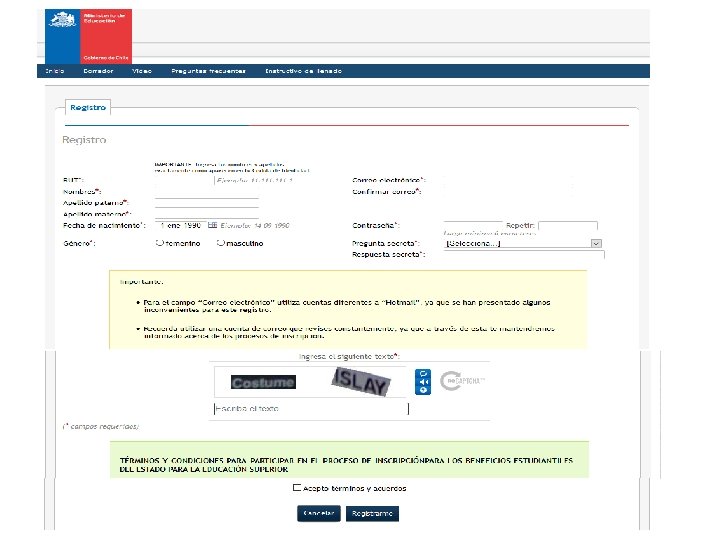Image resolution: width=720 pixels, height=540 pixels.
Task: Click the birth date value 1 ene 1990
Action: [181, 225]
